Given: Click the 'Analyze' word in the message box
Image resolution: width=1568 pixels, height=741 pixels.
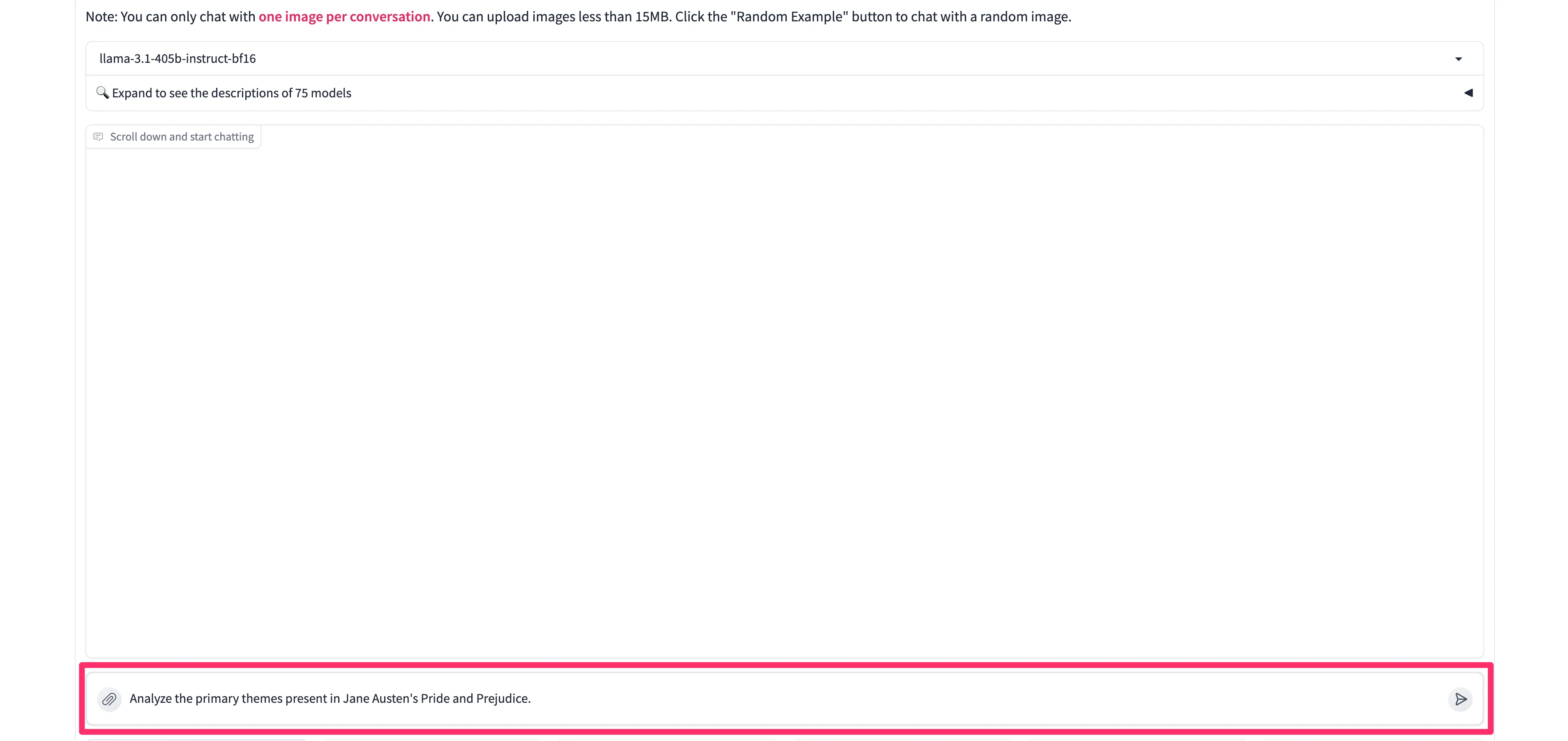Looking at the screenshot, I should tap(150, 698).
